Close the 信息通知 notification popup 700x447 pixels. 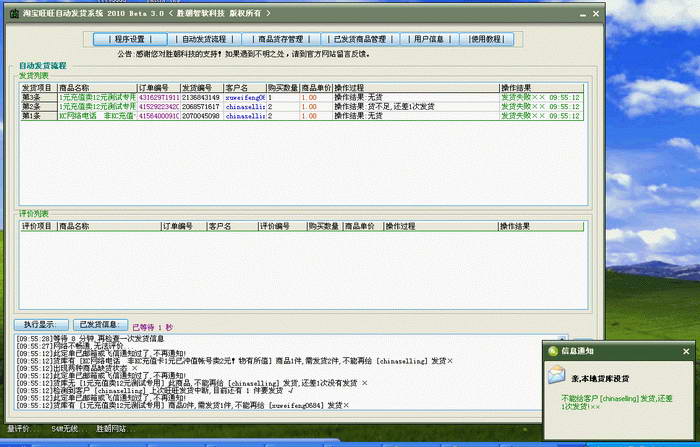(x=686, y=351)
